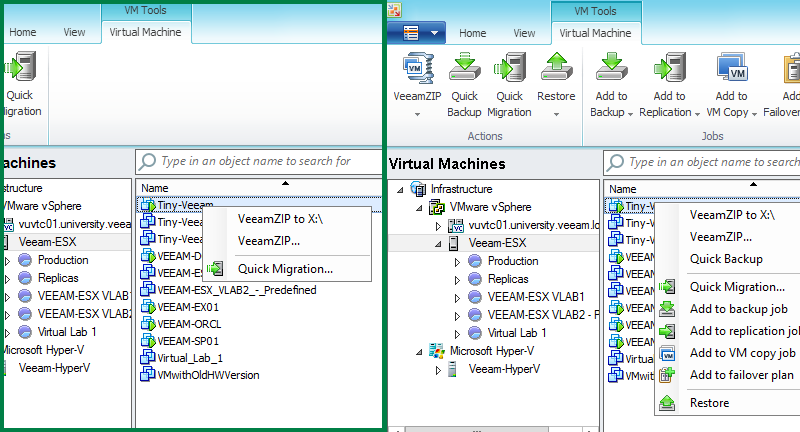Click VMwithOldHWVersion VM icon in left list
800x432 pixels.
(148, 375)
